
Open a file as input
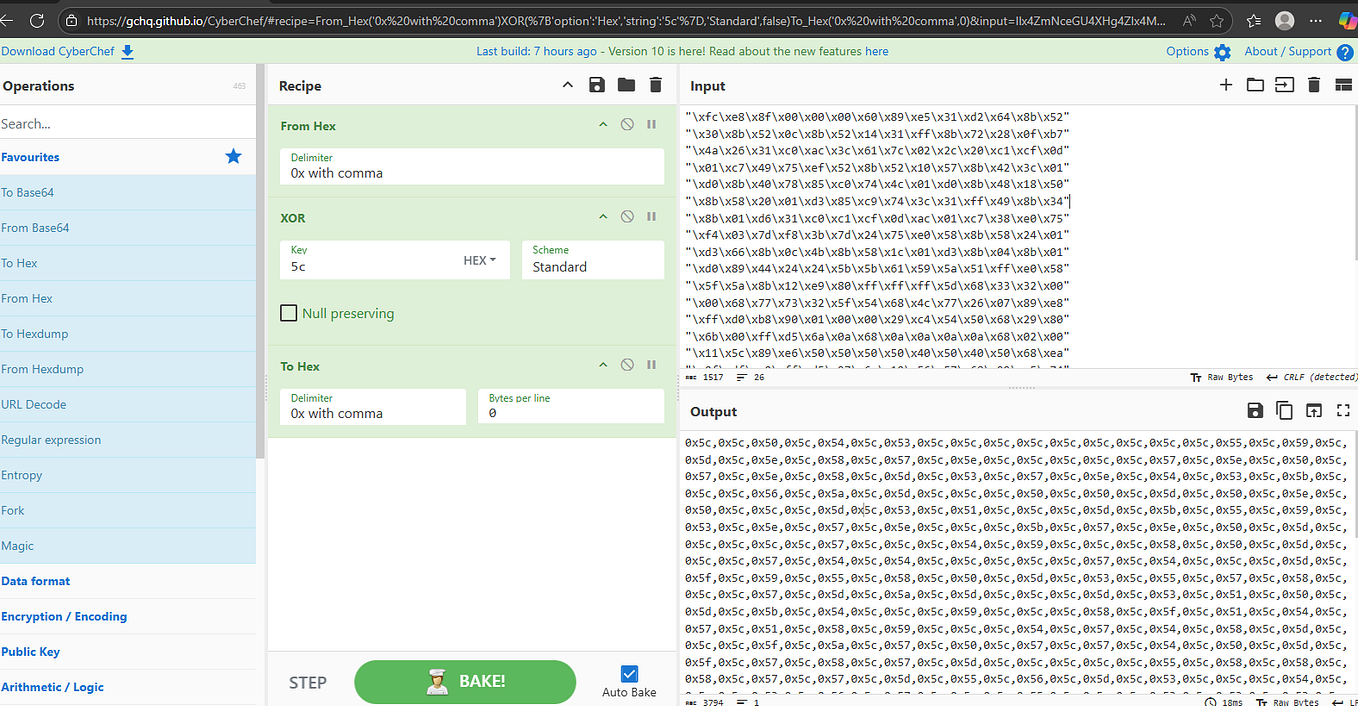coord(1255,85)
